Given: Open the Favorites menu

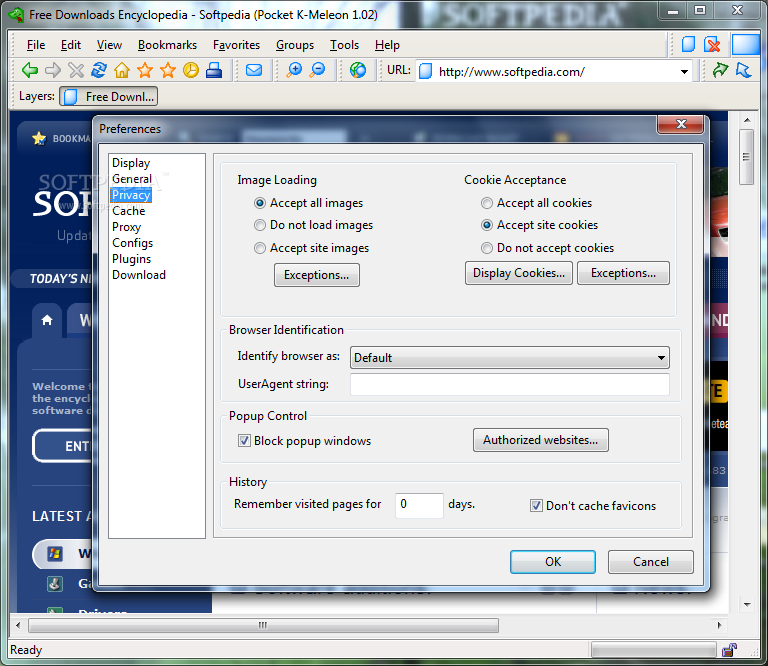Looking at the screenshot, I should pyautogui.click(x=237, y=45).
